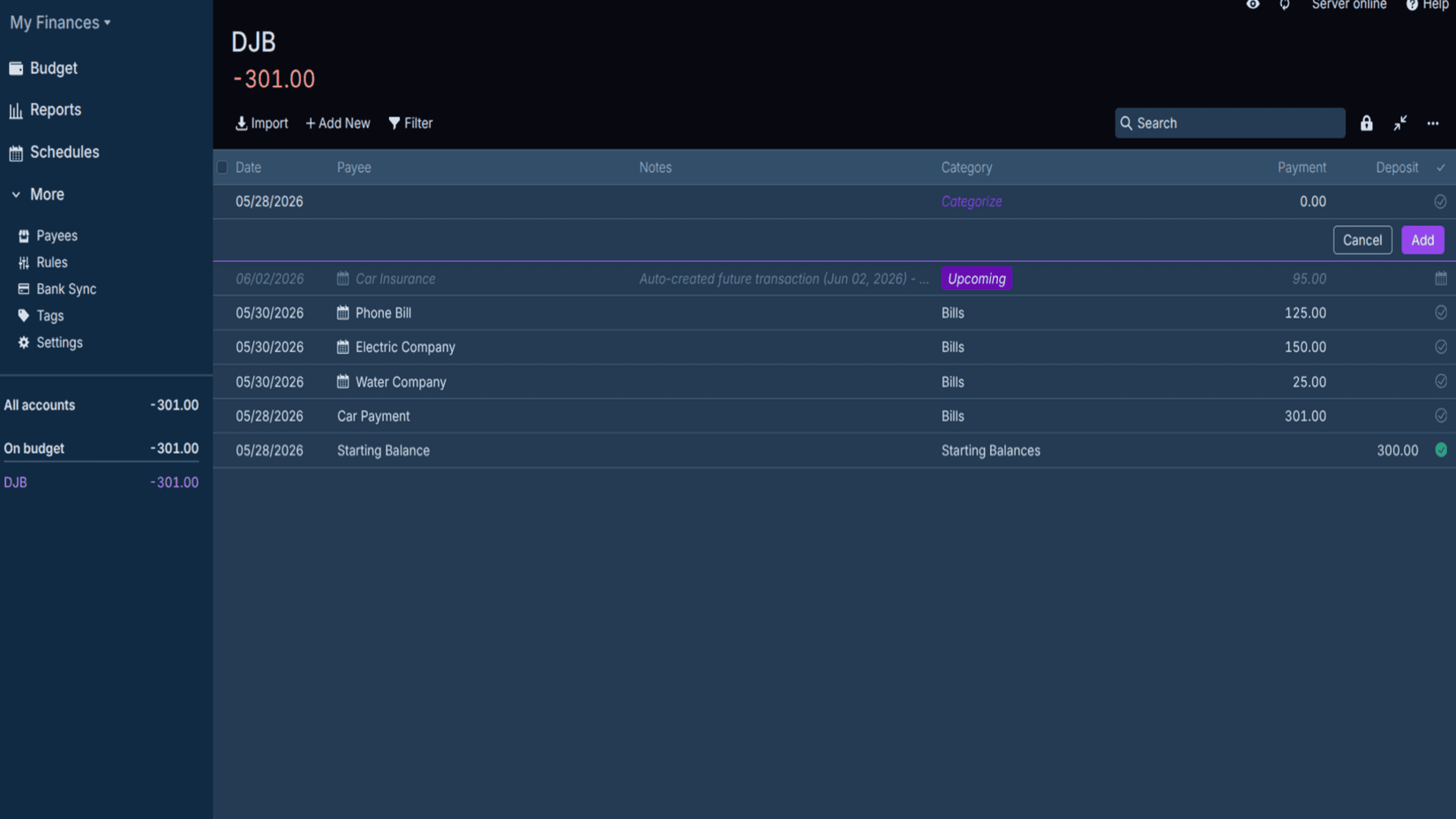Click the Electric Company schedule icon
This screenshot has height=819, width=1456.
343,347
